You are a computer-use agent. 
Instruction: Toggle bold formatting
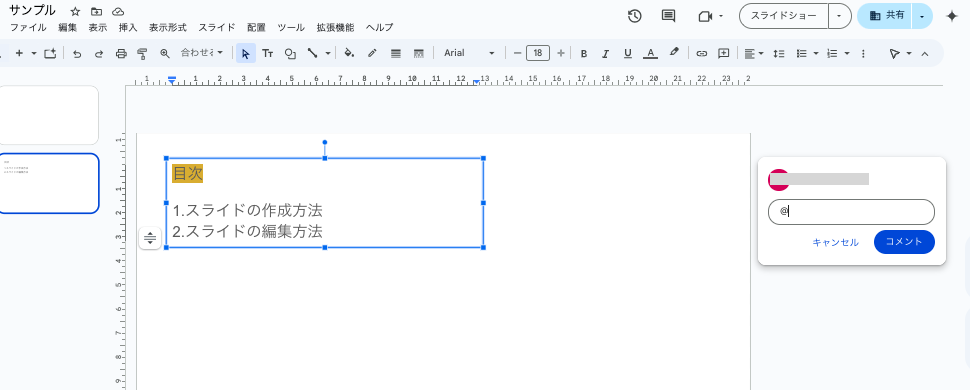(583, 53)
